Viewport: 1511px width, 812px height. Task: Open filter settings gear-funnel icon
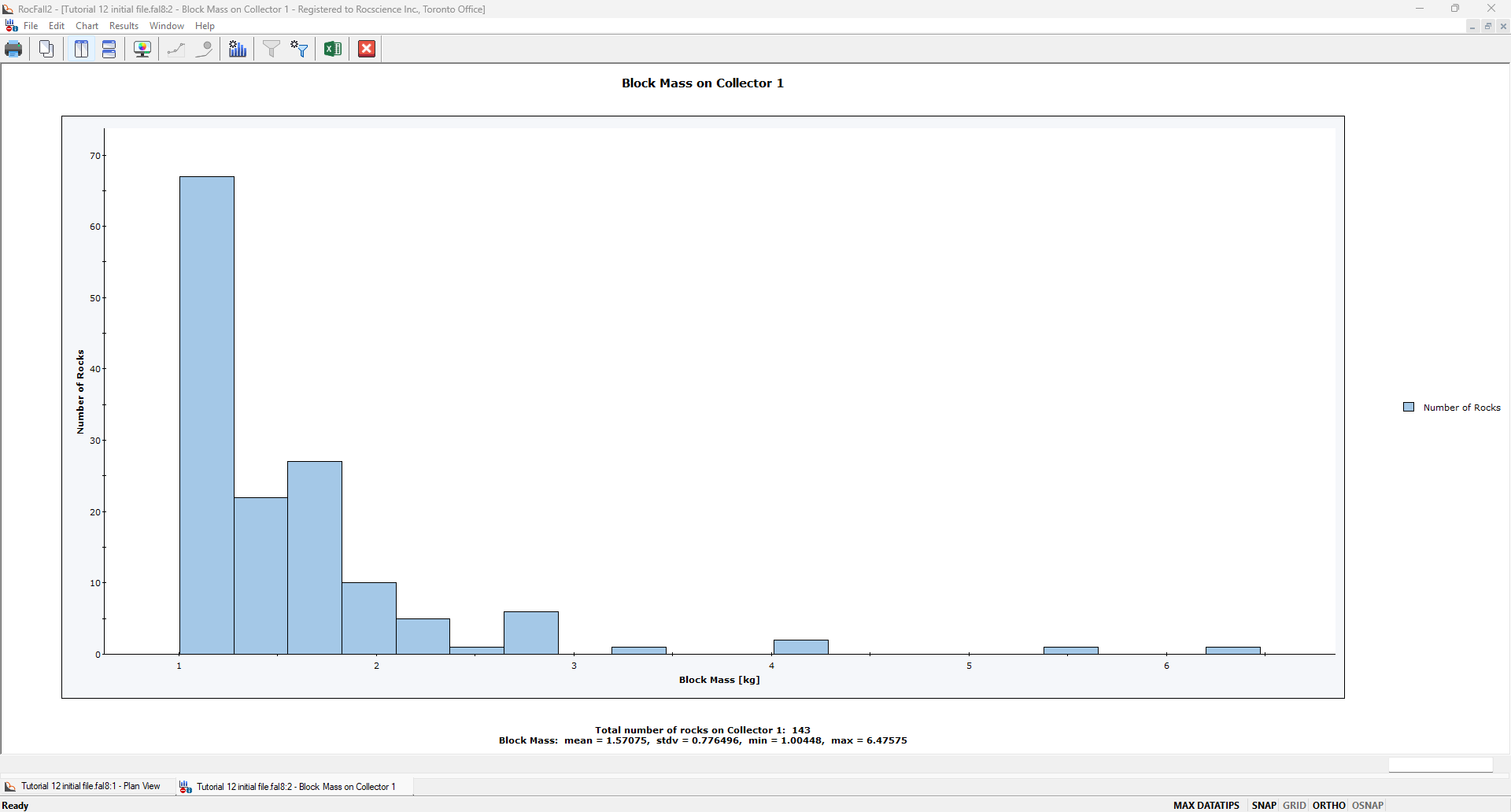299,49
